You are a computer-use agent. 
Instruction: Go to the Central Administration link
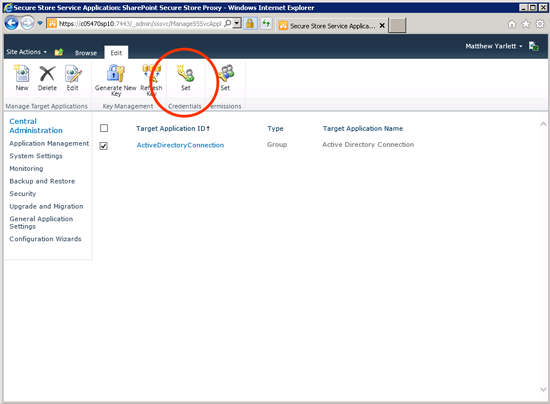click(x=36, y=126)
